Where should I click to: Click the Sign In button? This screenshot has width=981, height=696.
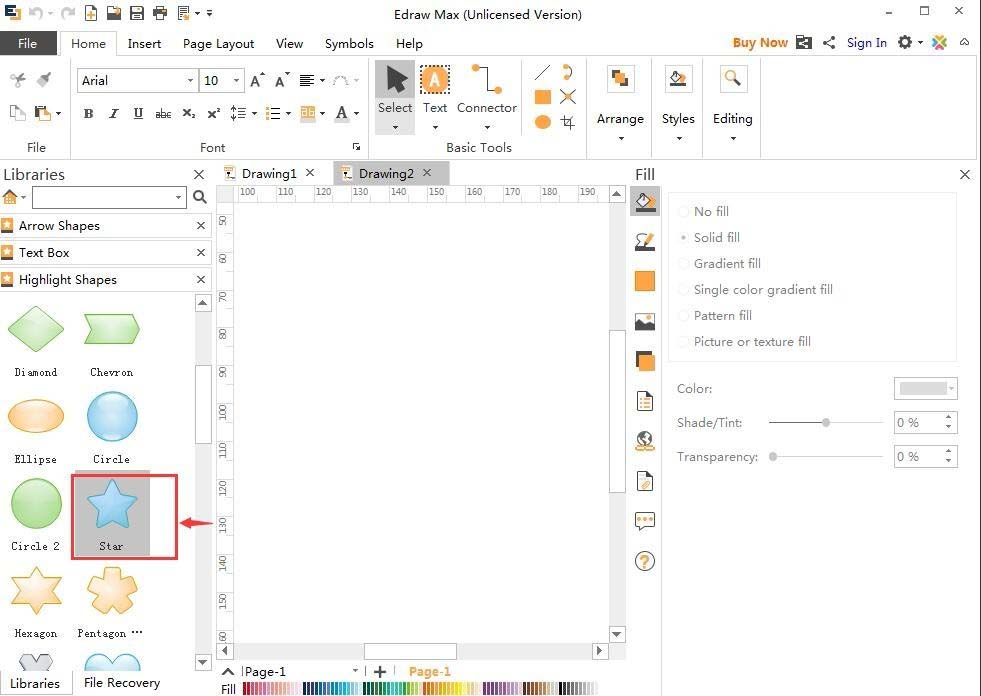click(x=866, y=43)
